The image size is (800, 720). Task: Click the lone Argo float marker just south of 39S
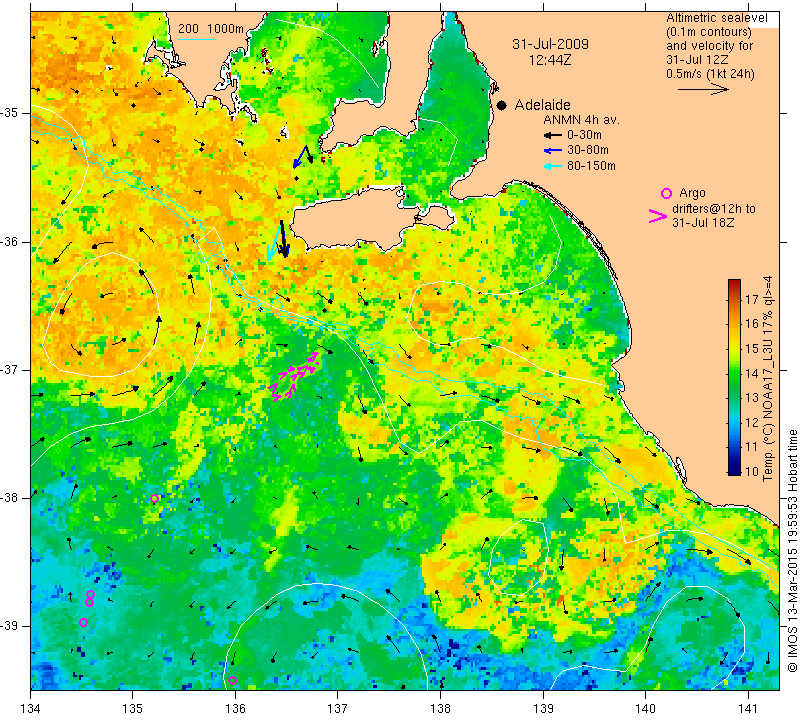pyautogui.click(x=84, y=622)
